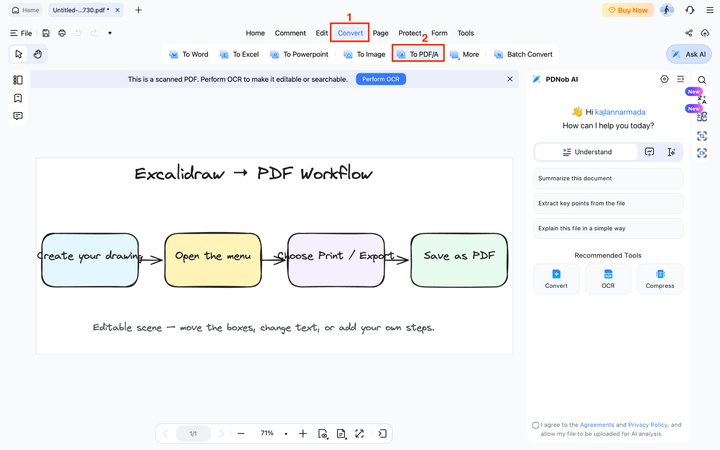Click the zoom out minus button
The image size is (720, 450).
tap(241, 433)
